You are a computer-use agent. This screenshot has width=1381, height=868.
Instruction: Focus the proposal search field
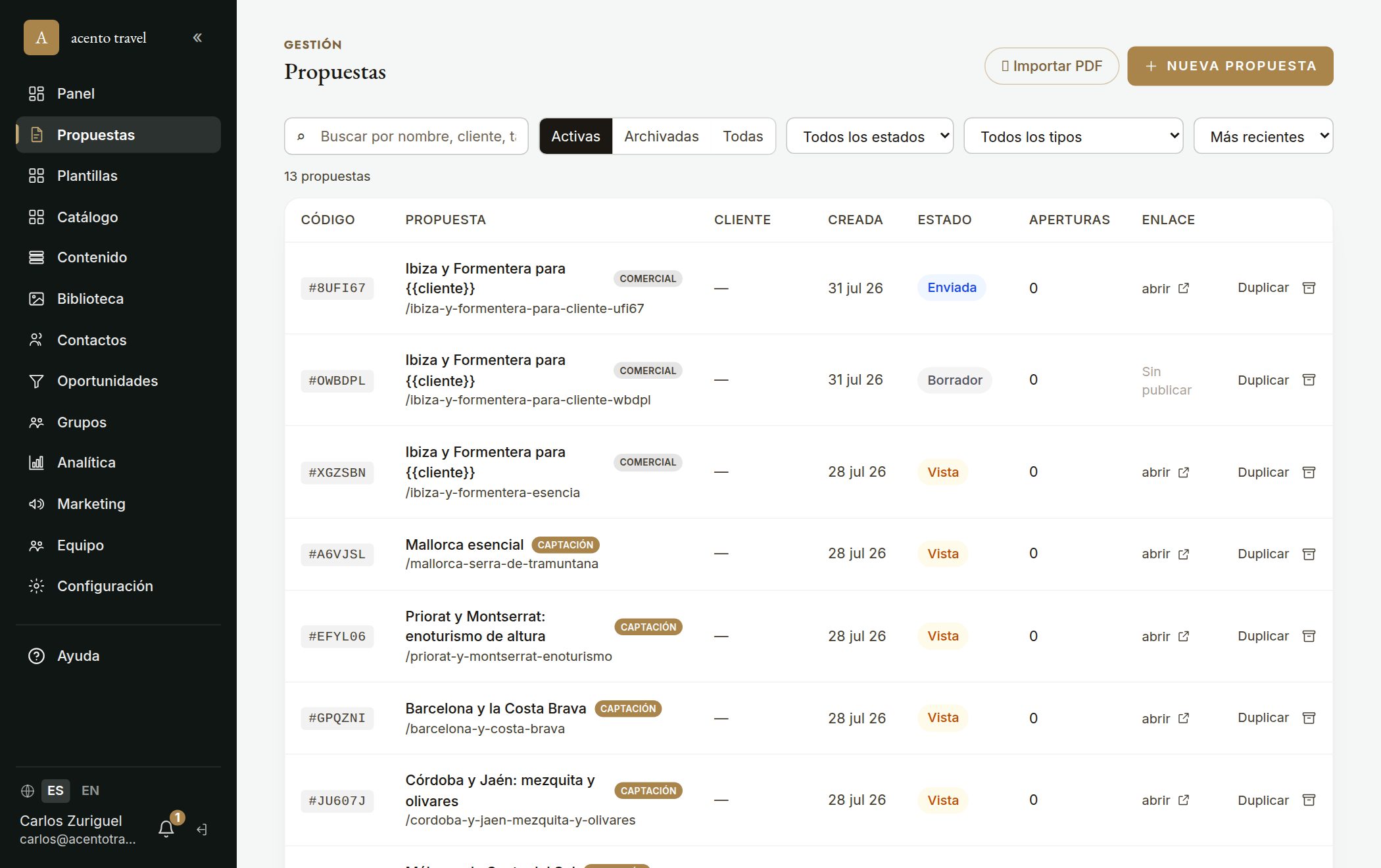click(406, 136)
